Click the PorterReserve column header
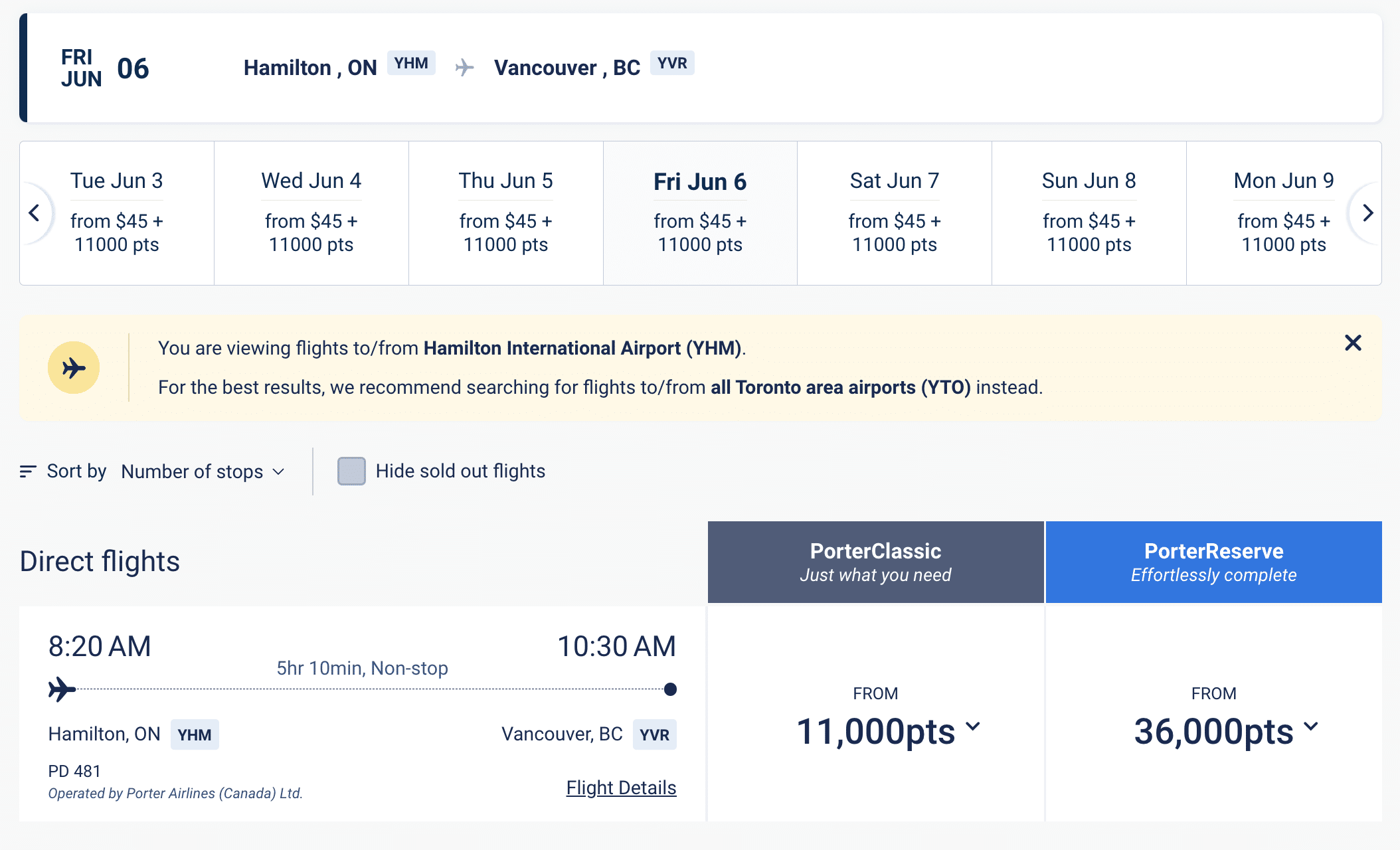This screenshot has width=1400, height=850. tap(1213, 562)
